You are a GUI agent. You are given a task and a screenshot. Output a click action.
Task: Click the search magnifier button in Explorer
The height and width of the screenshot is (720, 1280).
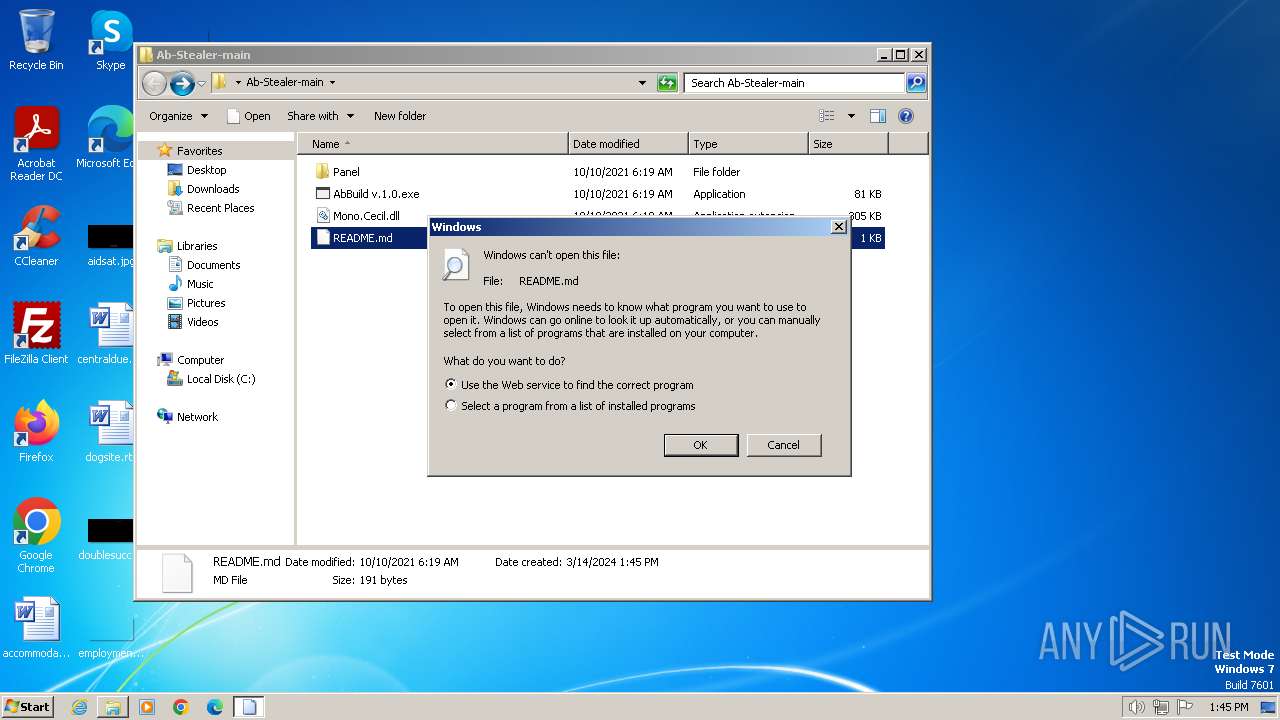(x=915, y=83)
